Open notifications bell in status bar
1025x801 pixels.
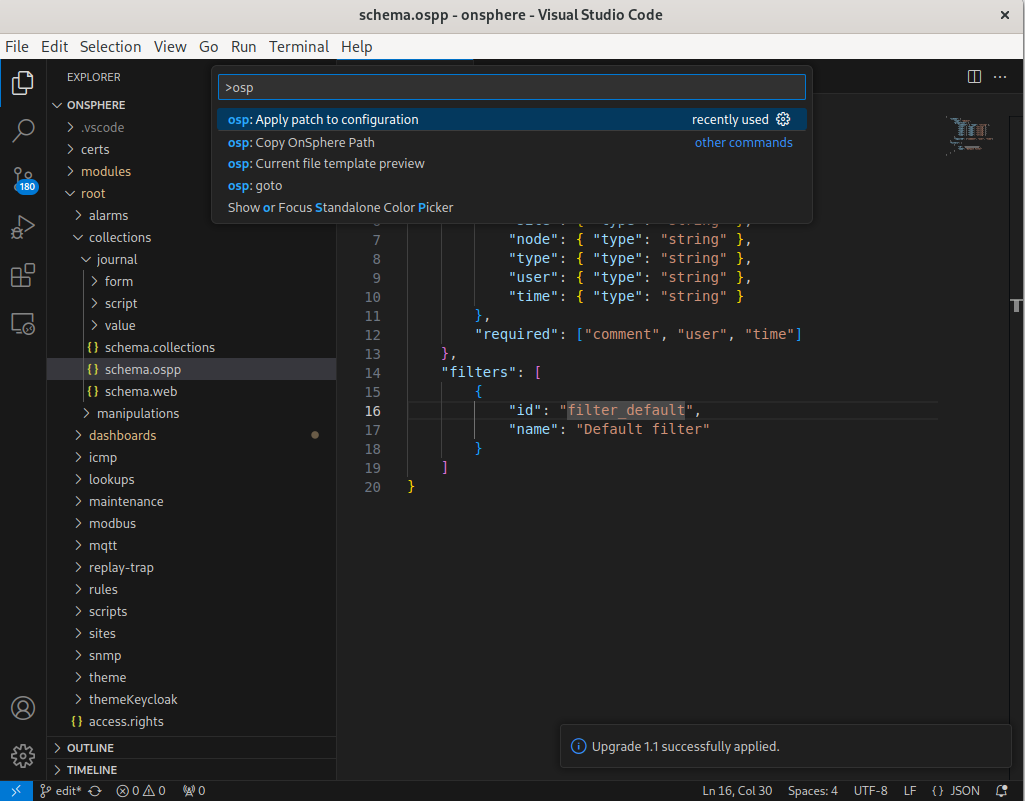coord(1001,791)
